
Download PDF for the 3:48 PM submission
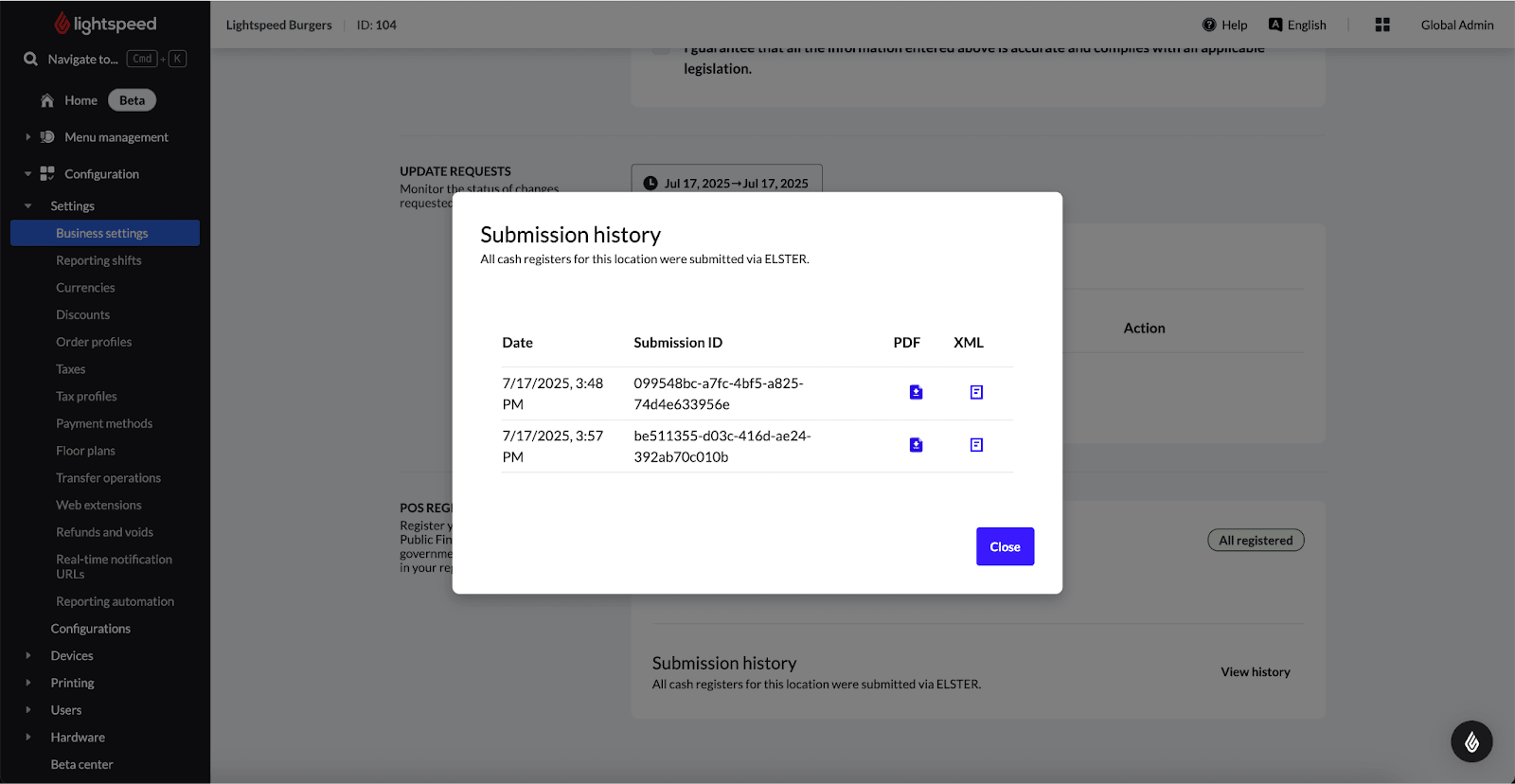916,392
